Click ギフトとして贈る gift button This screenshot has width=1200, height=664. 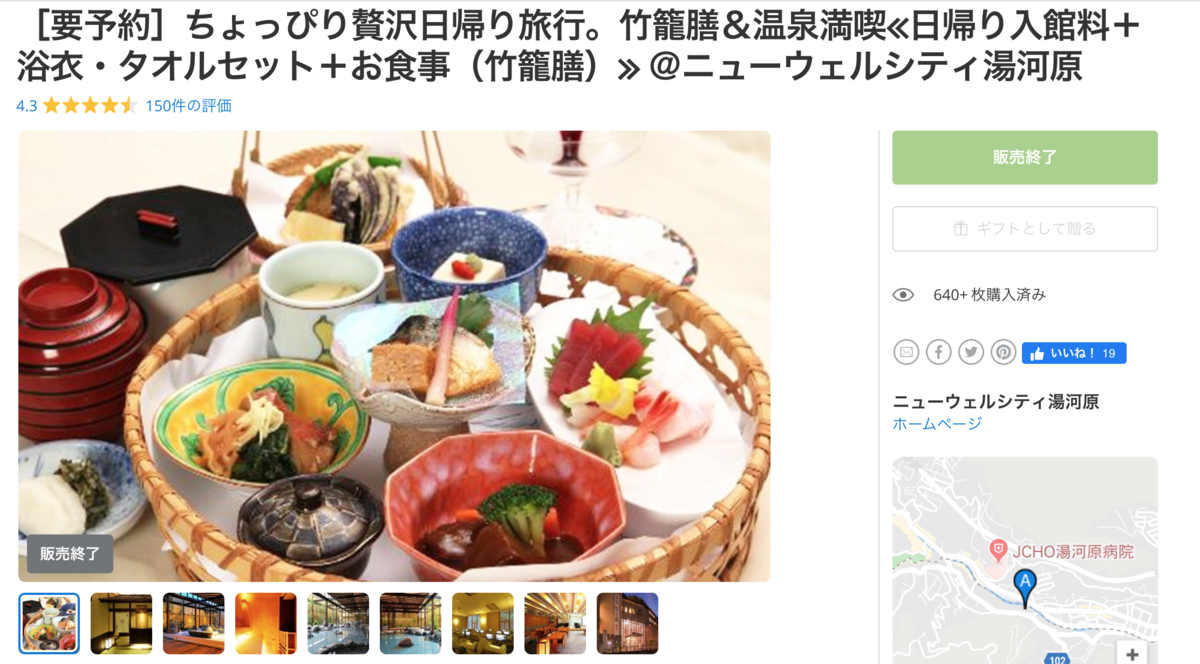[x=1025, y=228]
